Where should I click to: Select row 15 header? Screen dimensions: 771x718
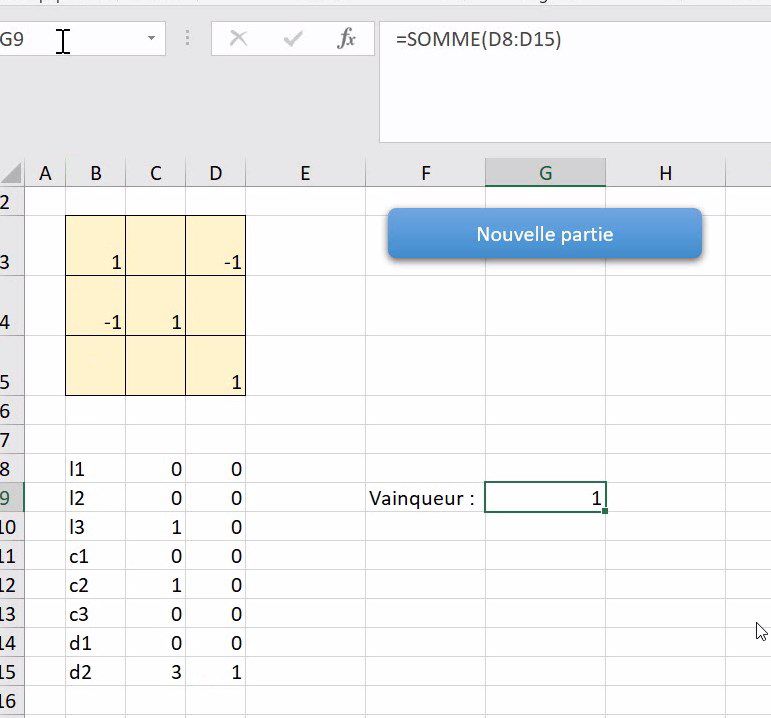click(8, 673)
